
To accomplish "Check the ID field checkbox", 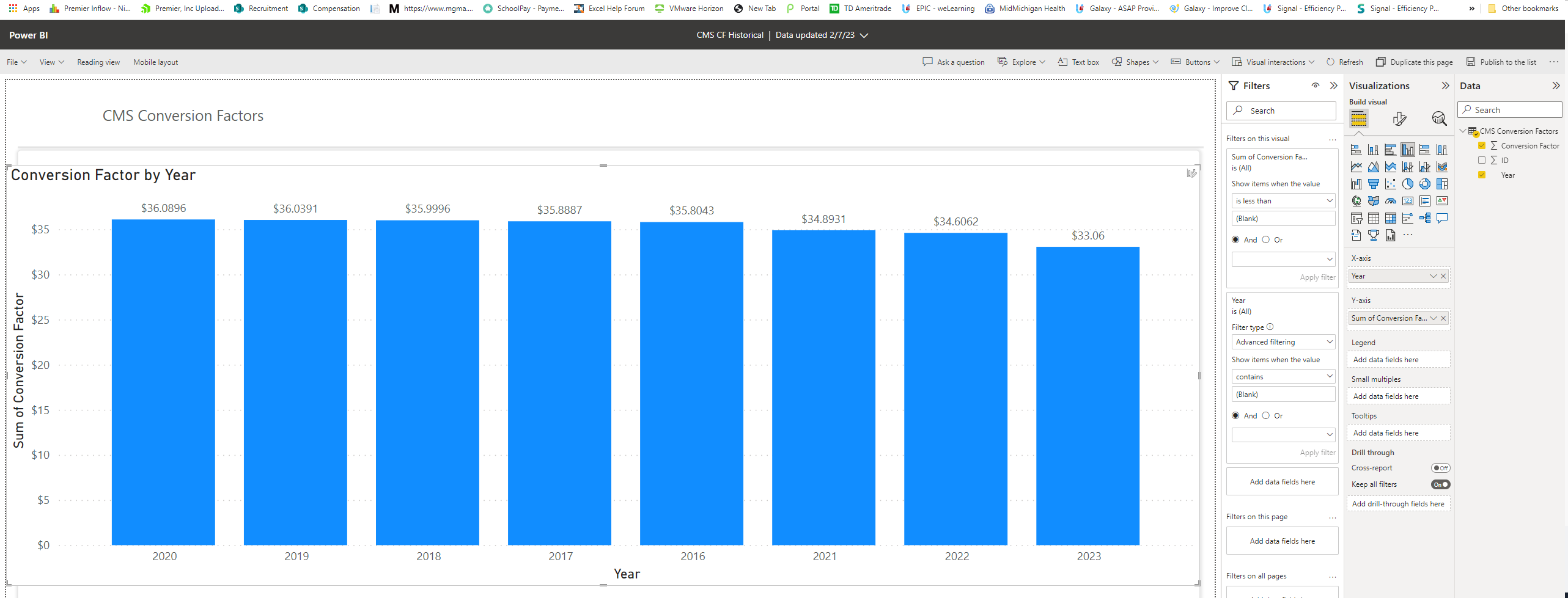I will coord(1481,160).
